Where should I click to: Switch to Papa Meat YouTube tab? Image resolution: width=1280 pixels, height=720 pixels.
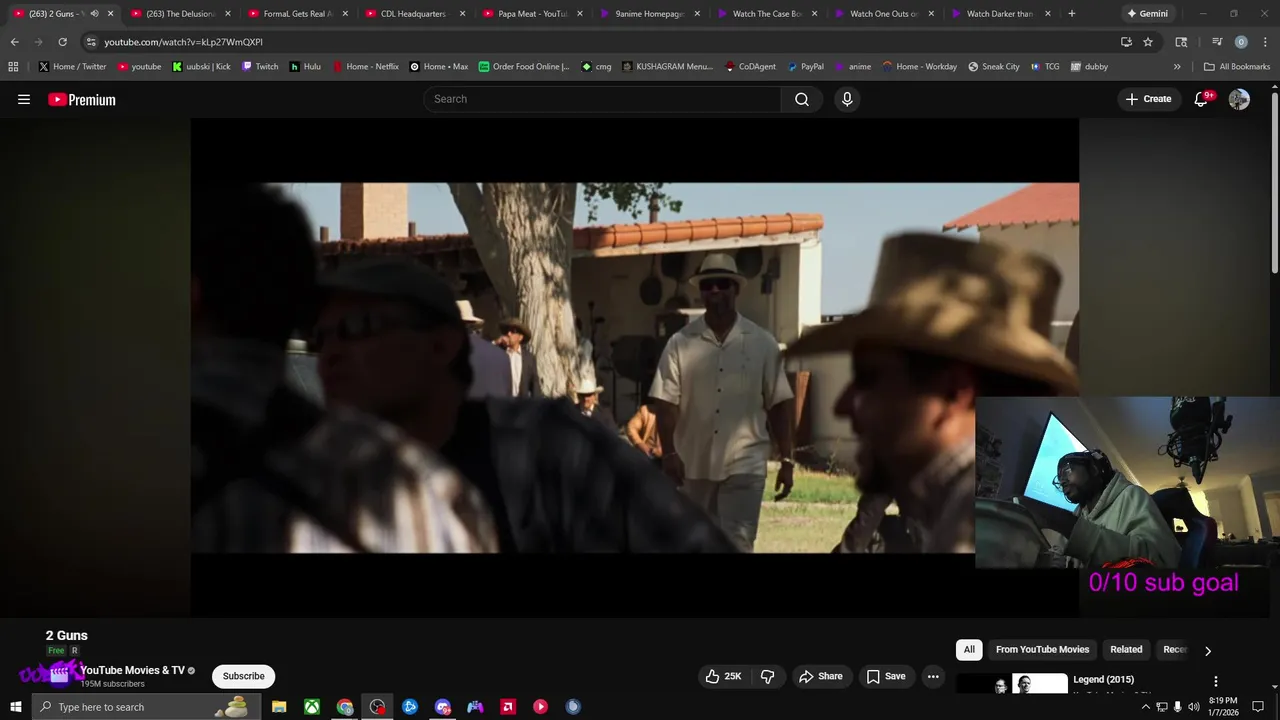[530, 14]
